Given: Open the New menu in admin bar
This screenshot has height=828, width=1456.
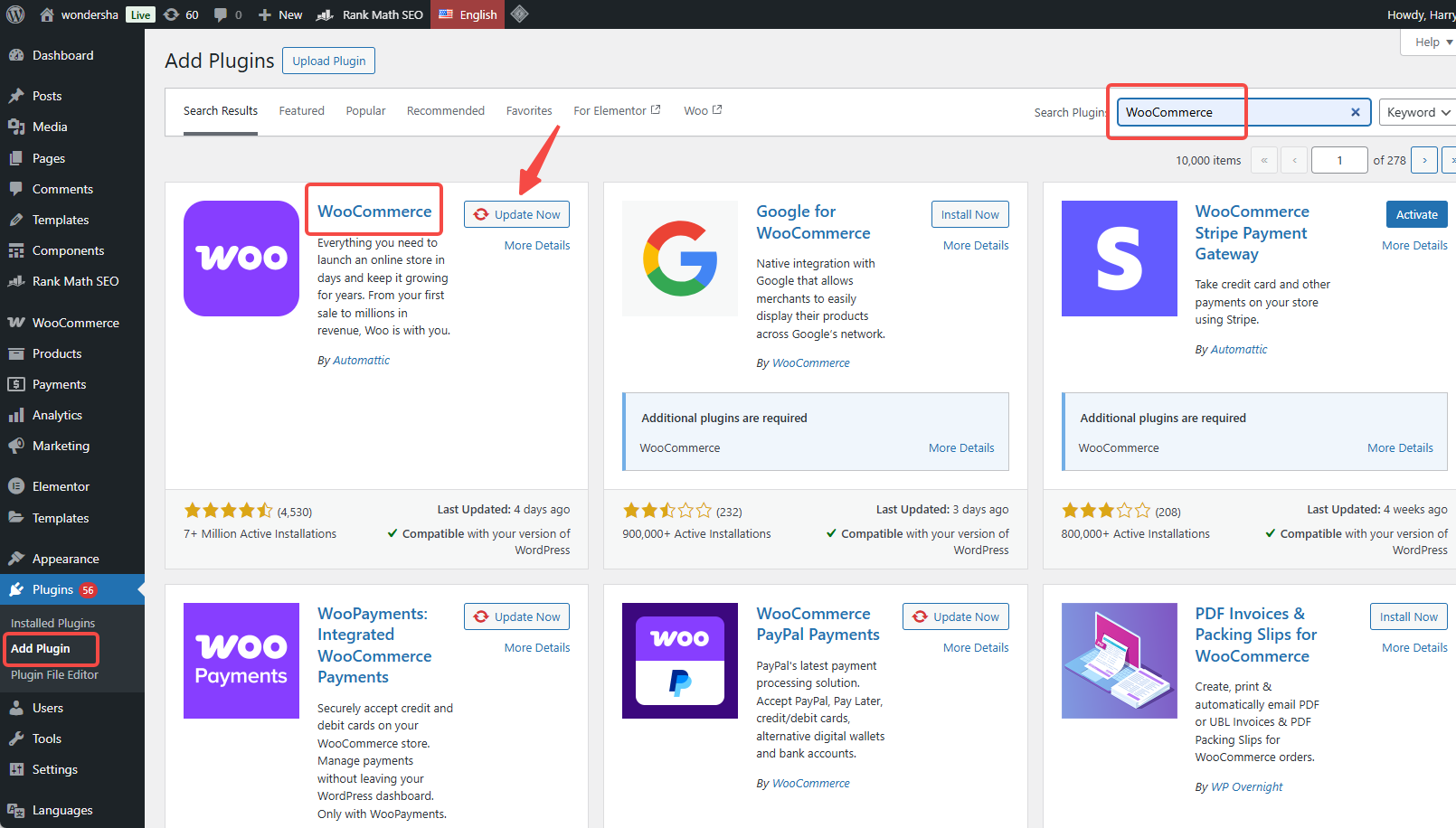Looking at the screenshot, I should 279,14.
